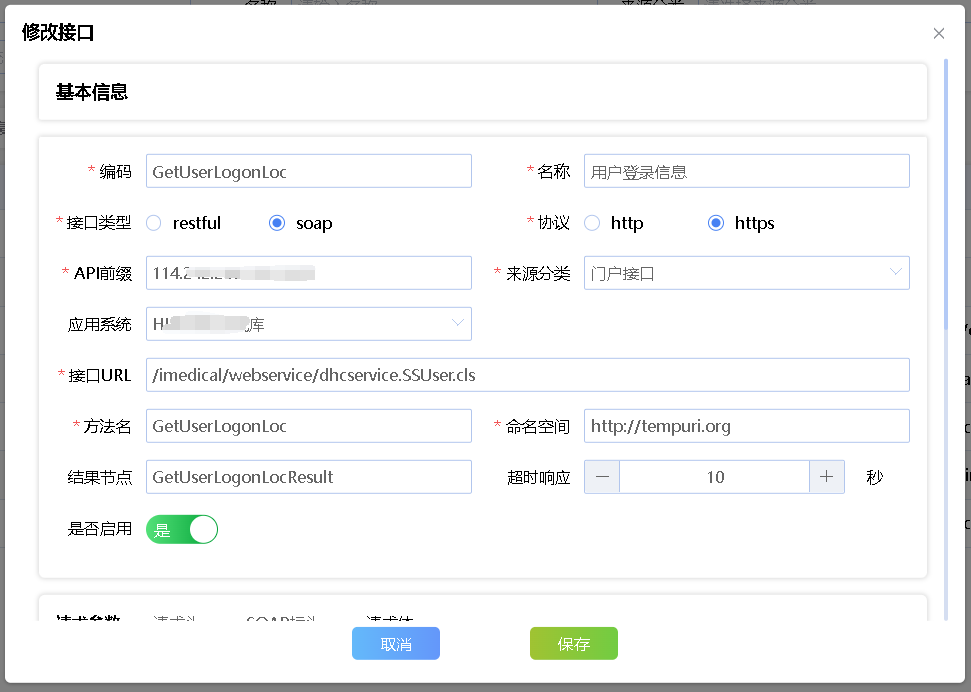Edit the 命名空间 field
971x692 pixels.
pos(746,426)
